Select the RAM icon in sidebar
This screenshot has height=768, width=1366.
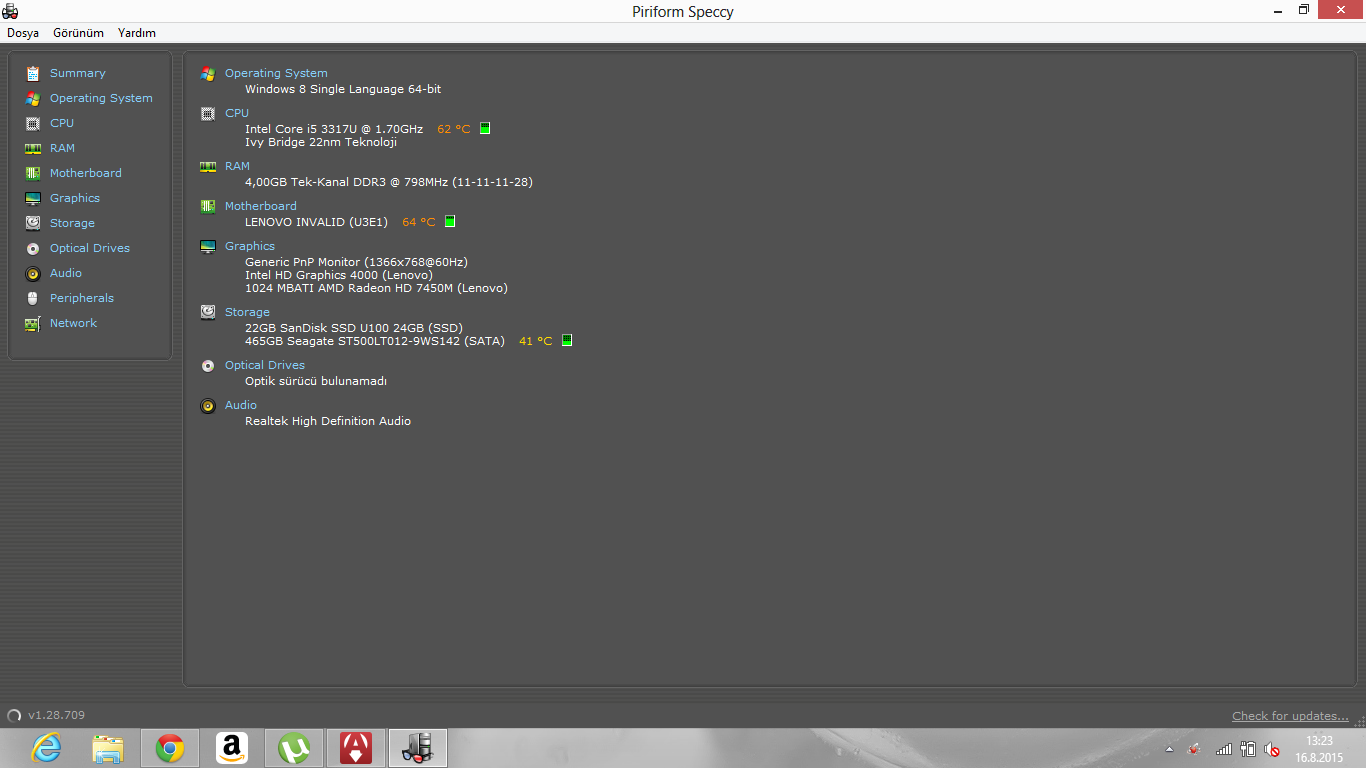point(33,148)
